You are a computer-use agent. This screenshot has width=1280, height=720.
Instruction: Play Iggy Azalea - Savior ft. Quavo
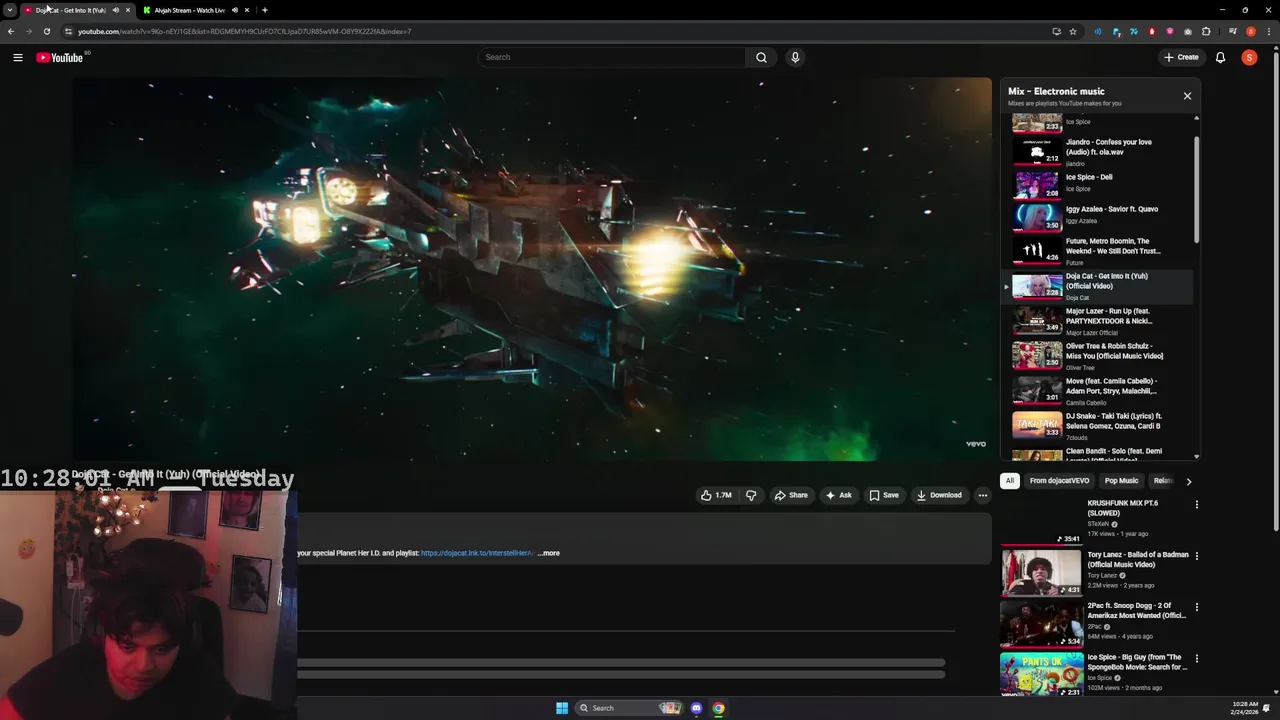(x=1098, y=215)
